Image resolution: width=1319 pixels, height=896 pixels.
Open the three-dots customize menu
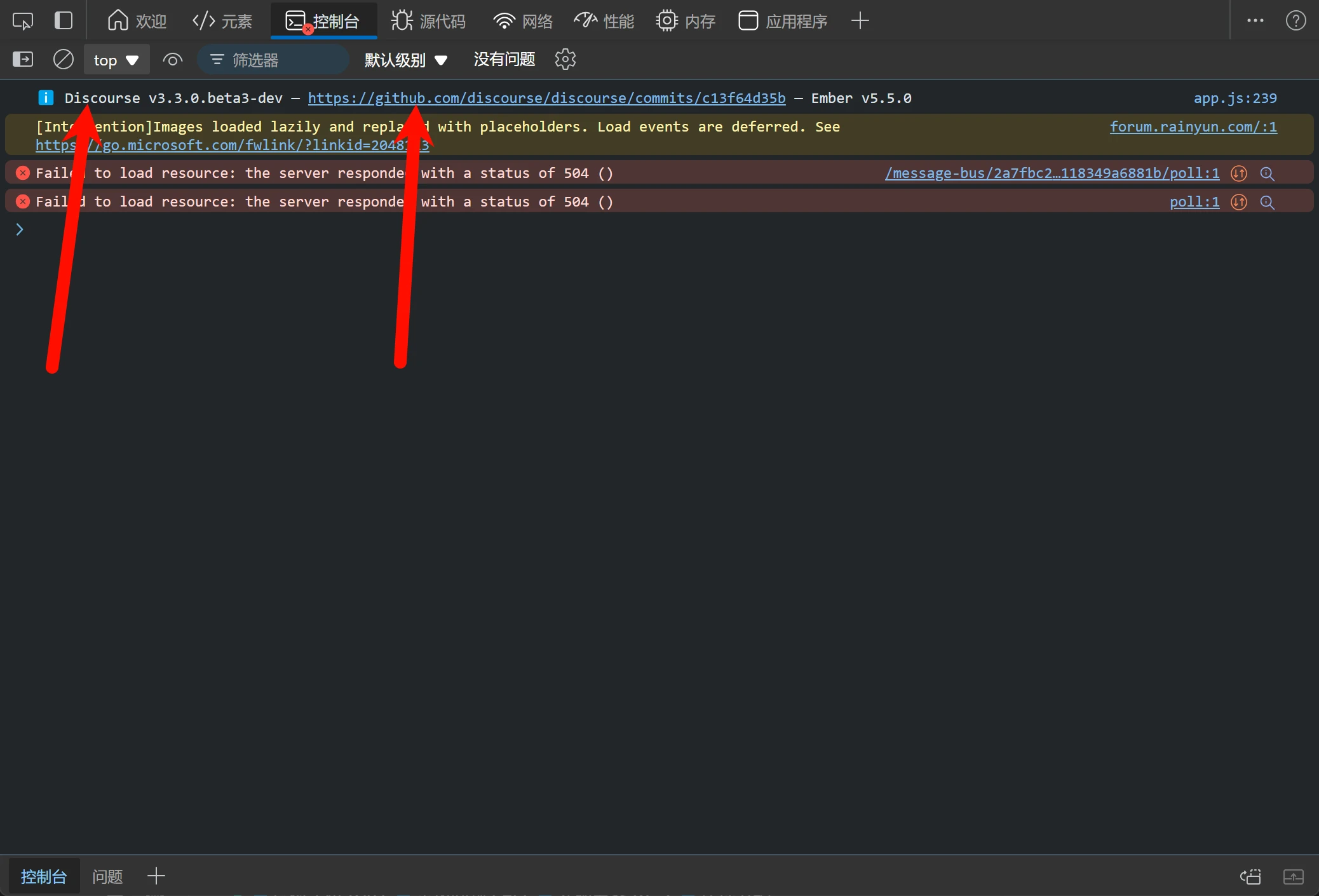tap(1255, 21)
